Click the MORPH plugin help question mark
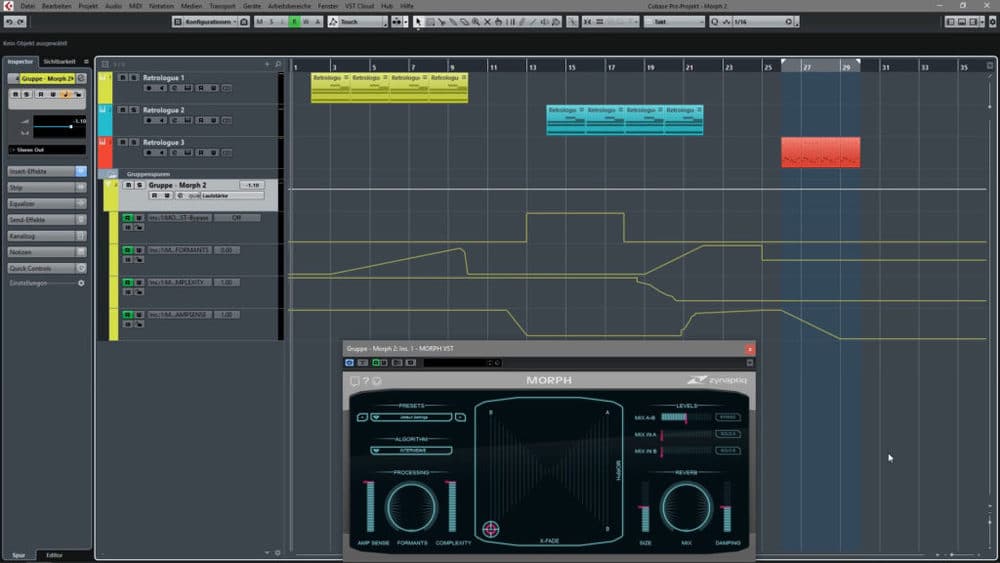1000x563 pixels. click(x=366, y=381)
